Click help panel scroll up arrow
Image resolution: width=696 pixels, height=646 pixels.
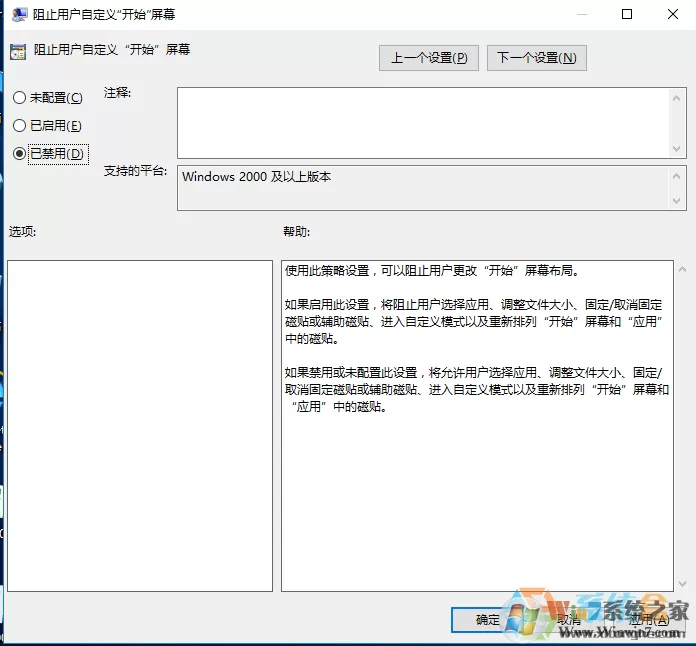tap(682, 269)
